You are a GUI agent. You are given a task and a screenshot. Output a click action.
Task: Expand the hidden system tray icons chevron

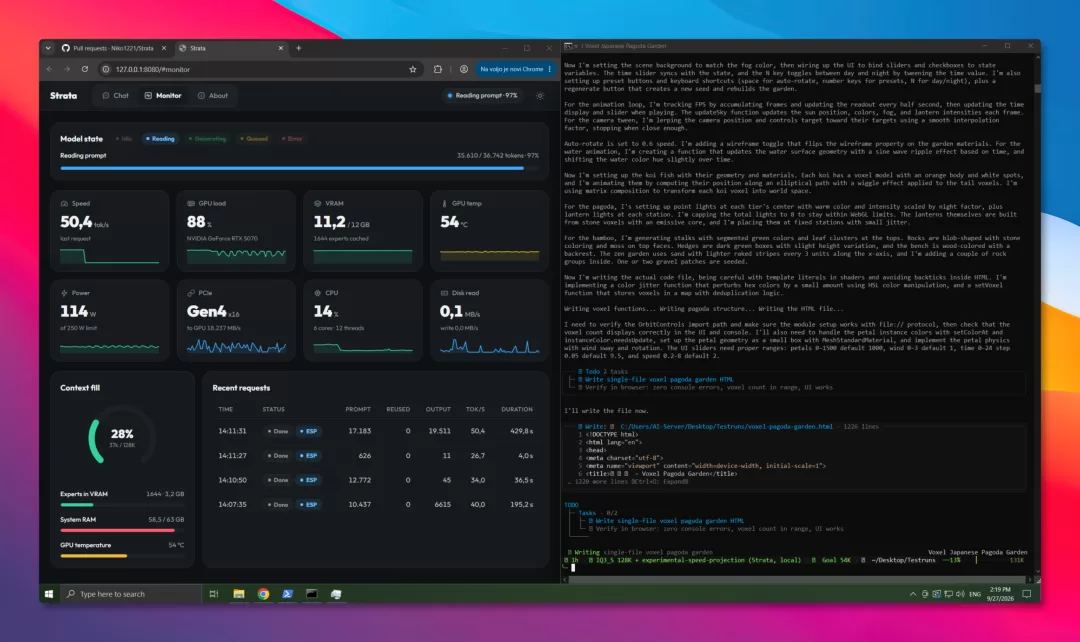[x=913, y=594]
